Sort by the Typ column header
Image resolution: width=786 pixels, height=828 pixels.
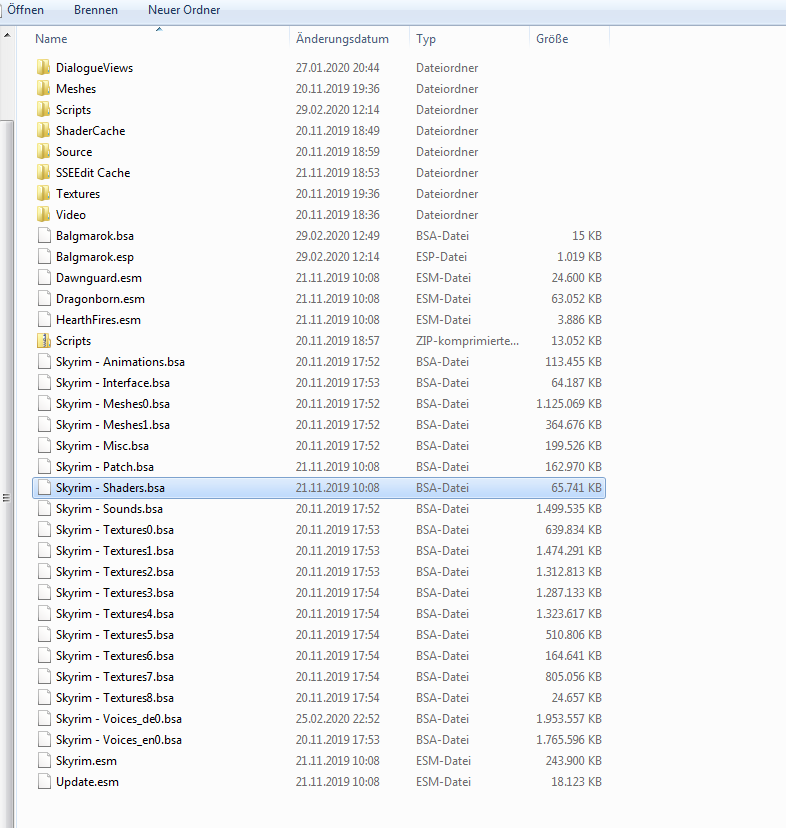click(x=427, y=39)
